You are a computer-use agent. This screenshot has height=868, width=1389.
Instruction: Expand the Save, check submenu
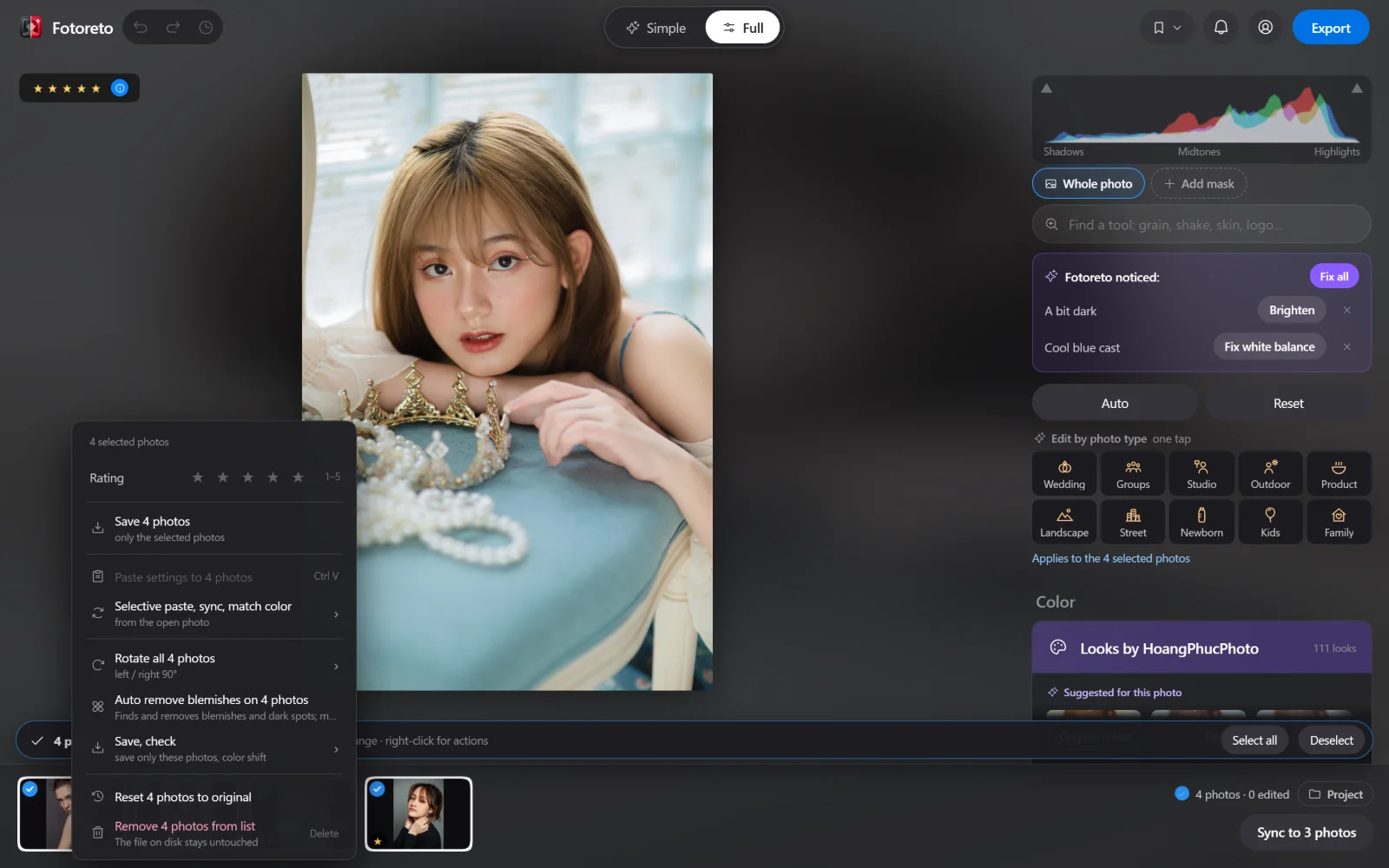pyautogui.click(x=214, y=748)
